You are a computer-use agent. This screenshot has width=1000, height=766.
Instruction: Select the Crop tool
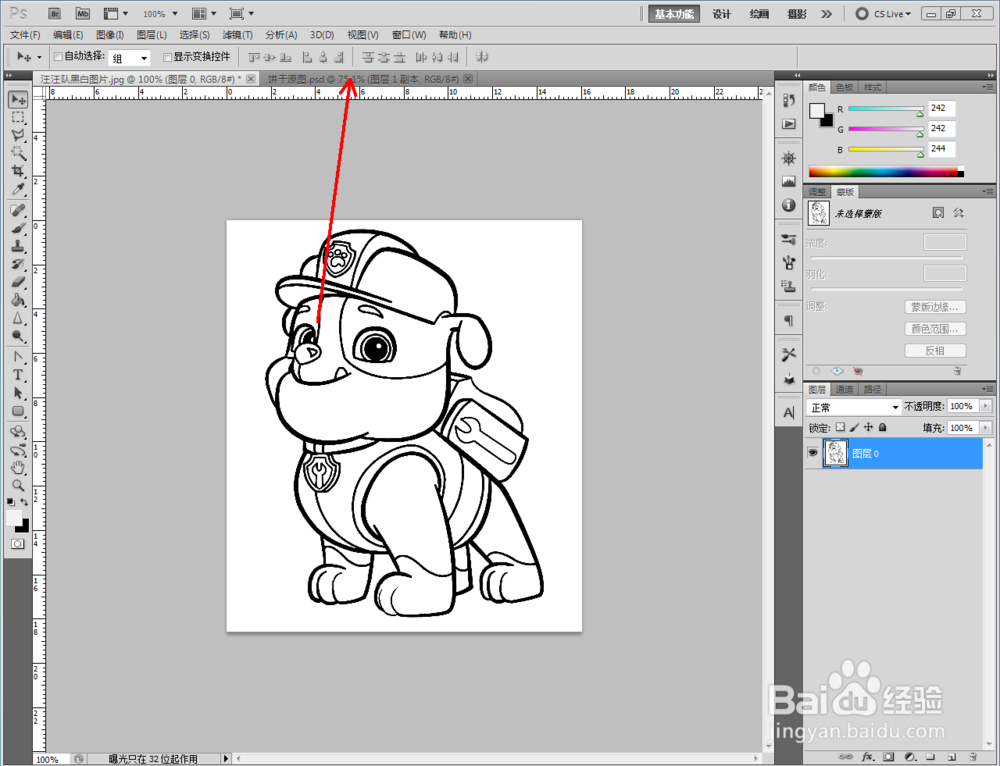[18, 171]
